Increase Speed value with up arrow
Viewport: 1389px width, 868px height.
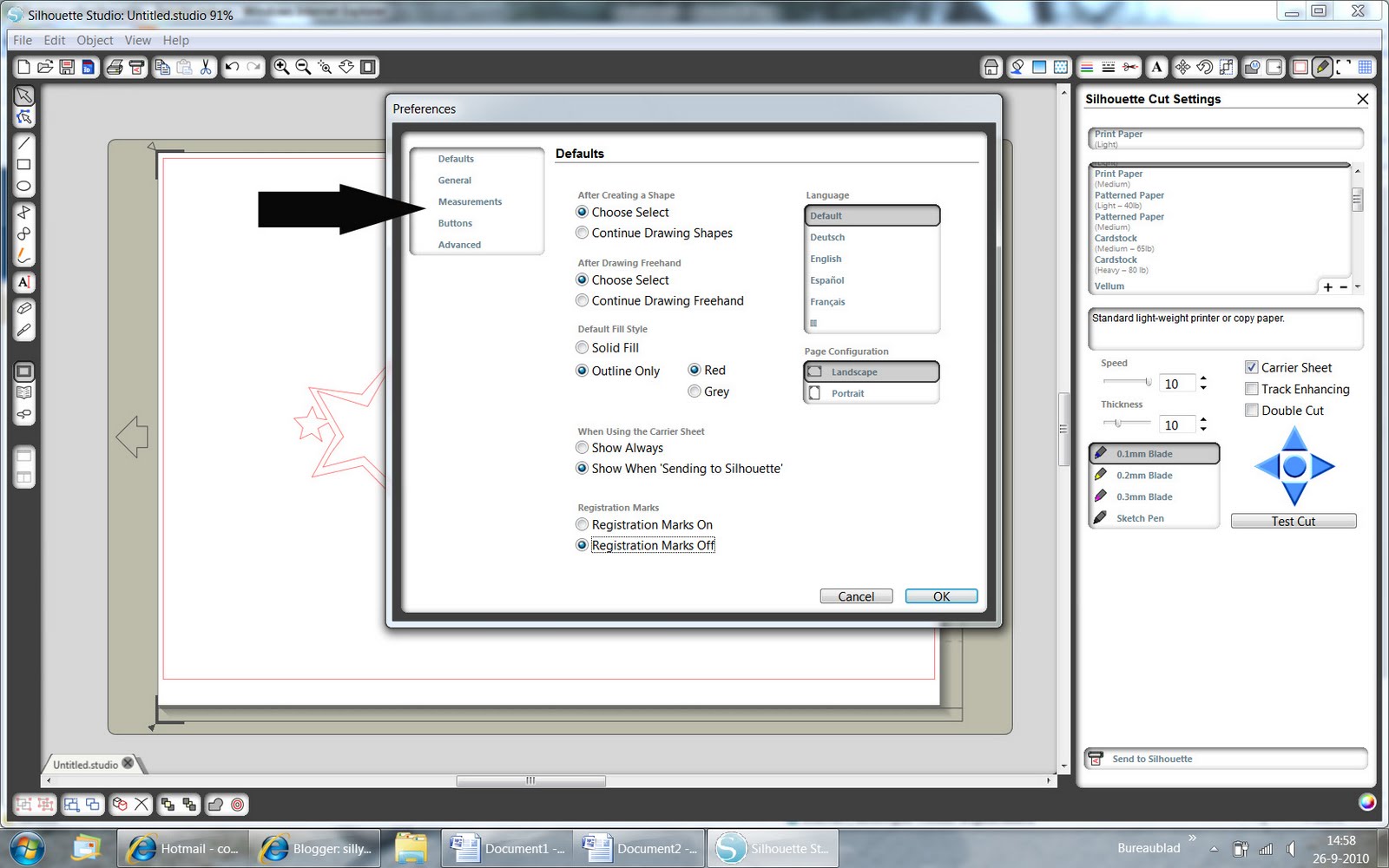1203,378
